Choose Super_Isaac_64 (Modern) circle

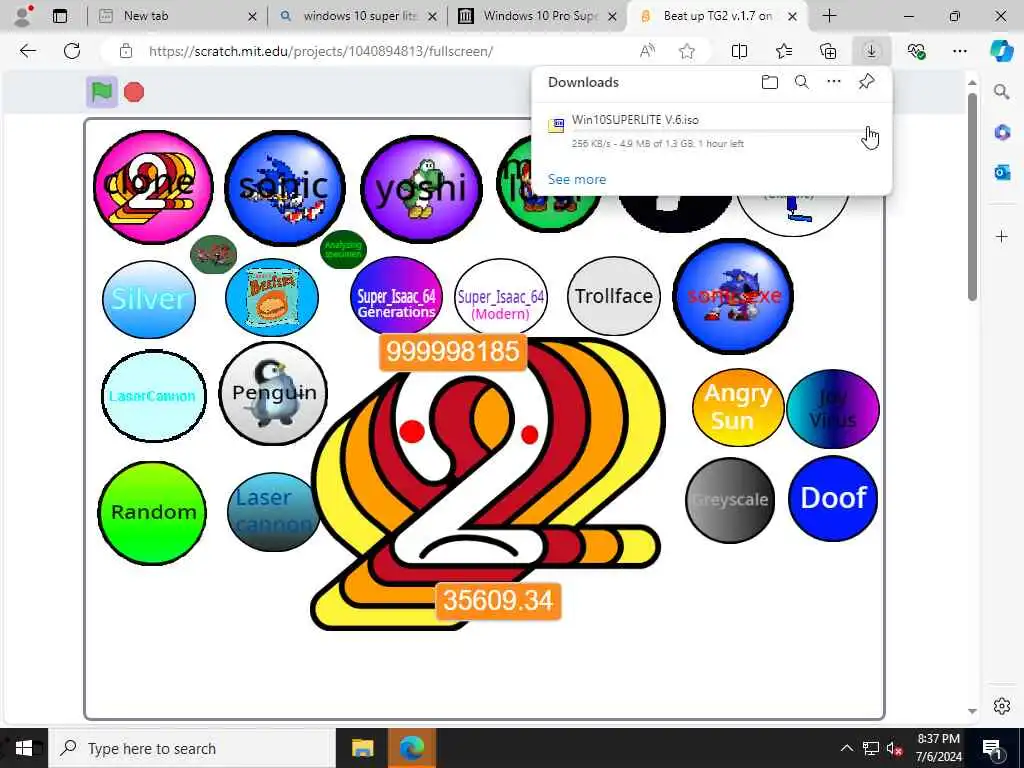(x=501, y=298)
